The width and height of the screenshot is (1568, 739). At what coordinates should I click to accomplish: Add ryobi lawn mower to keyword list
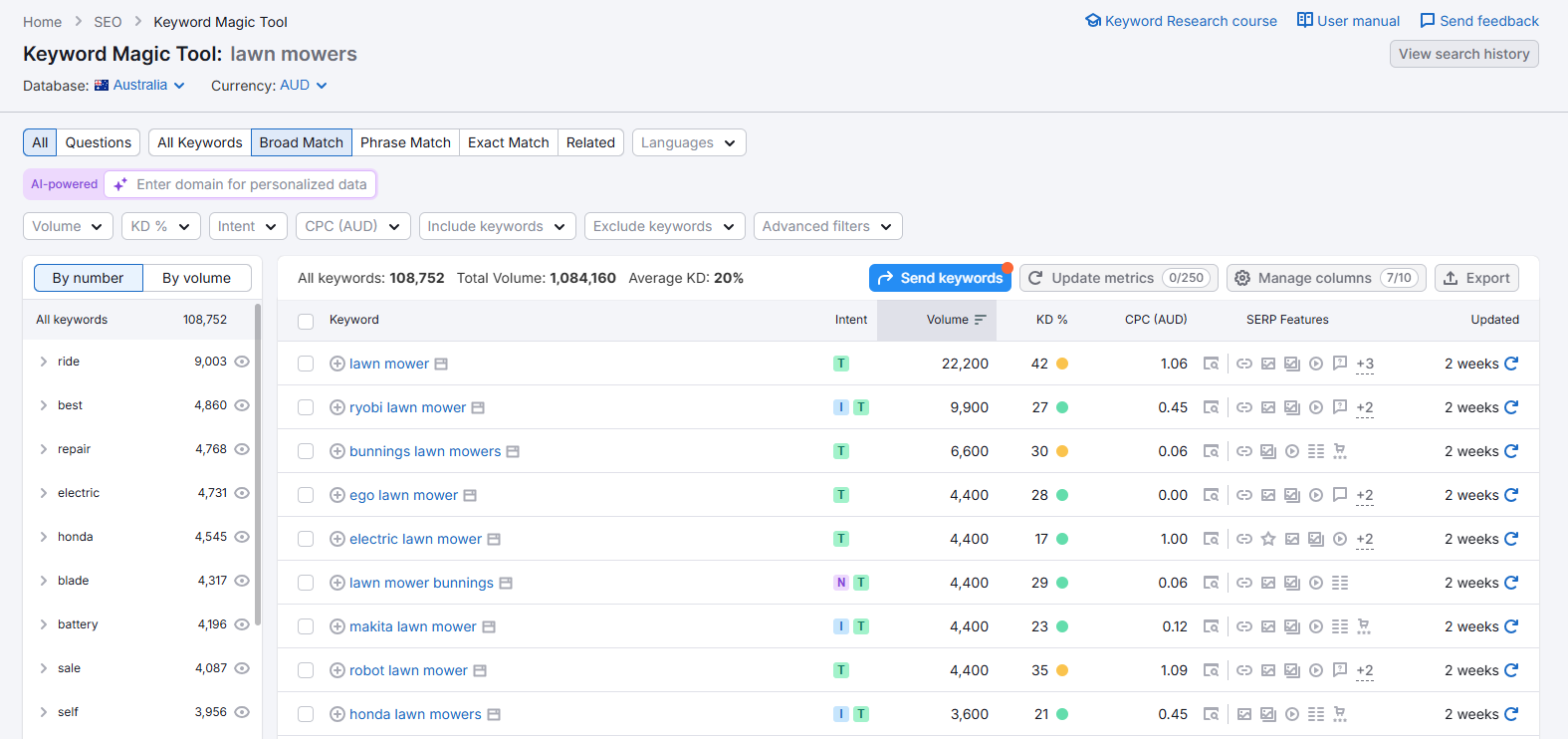[337, 407]
